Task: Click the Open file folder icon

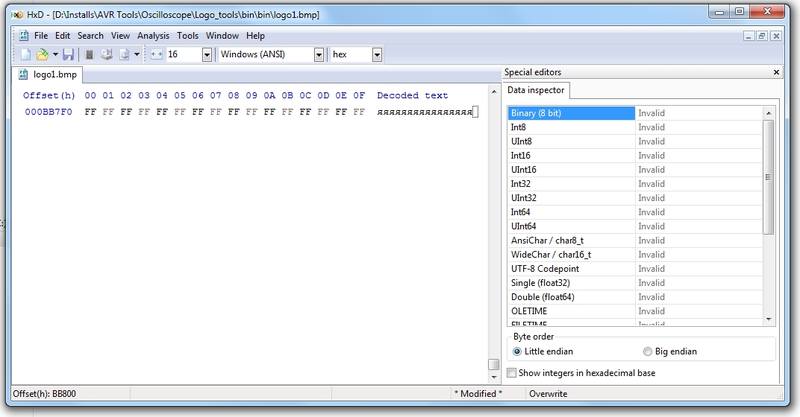Action: pos(42,54)
